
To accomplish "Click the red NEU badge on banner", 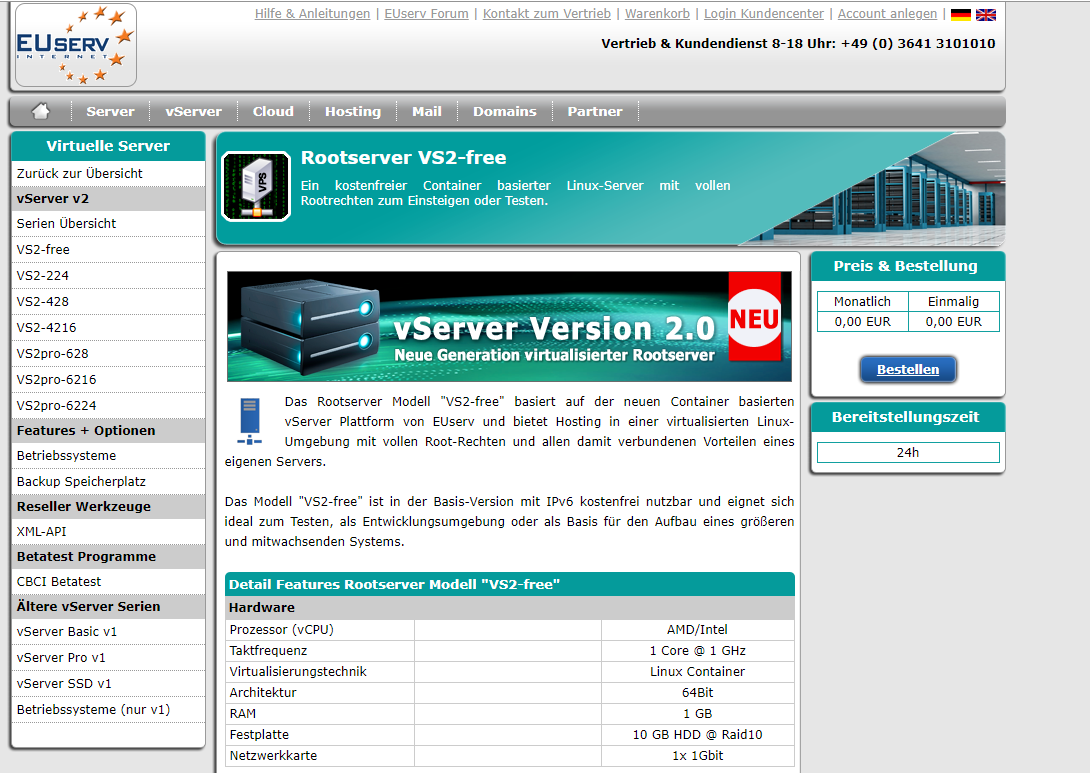I will tap(754, 317).
